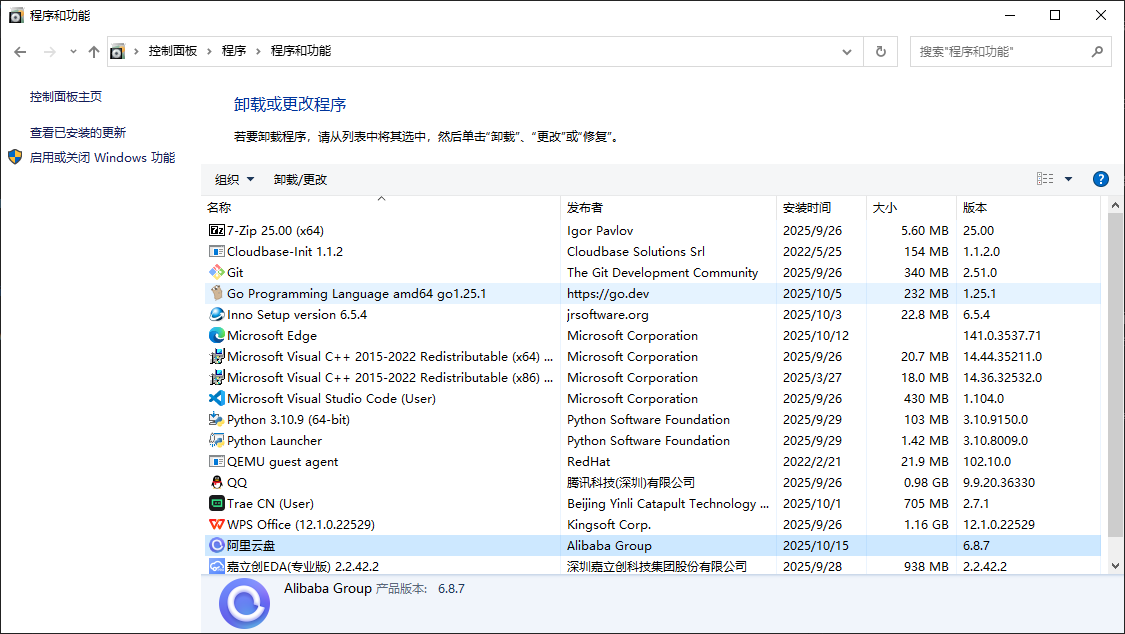Sort list by 发布者 column header

(x=585, y=208)
